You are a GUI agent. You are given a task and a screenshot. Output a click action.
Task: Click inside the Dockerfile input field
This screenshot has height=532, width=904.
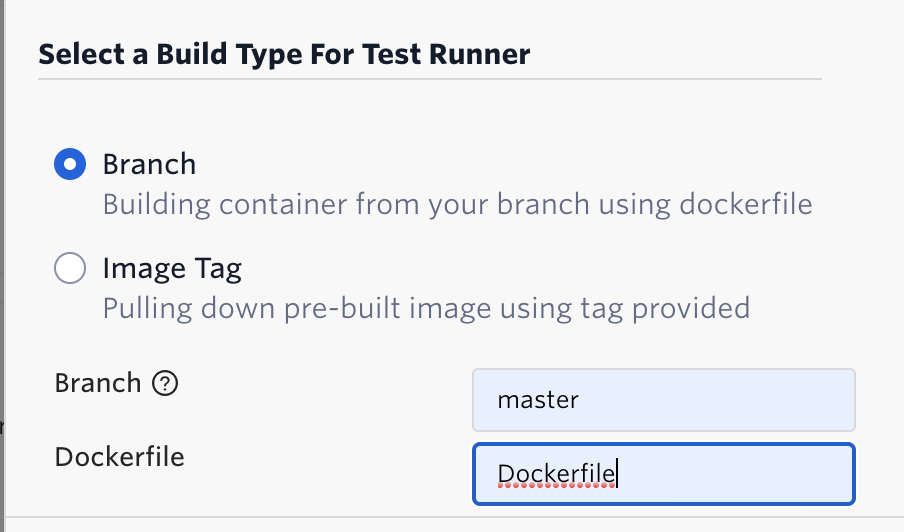[x=664, y=474]
